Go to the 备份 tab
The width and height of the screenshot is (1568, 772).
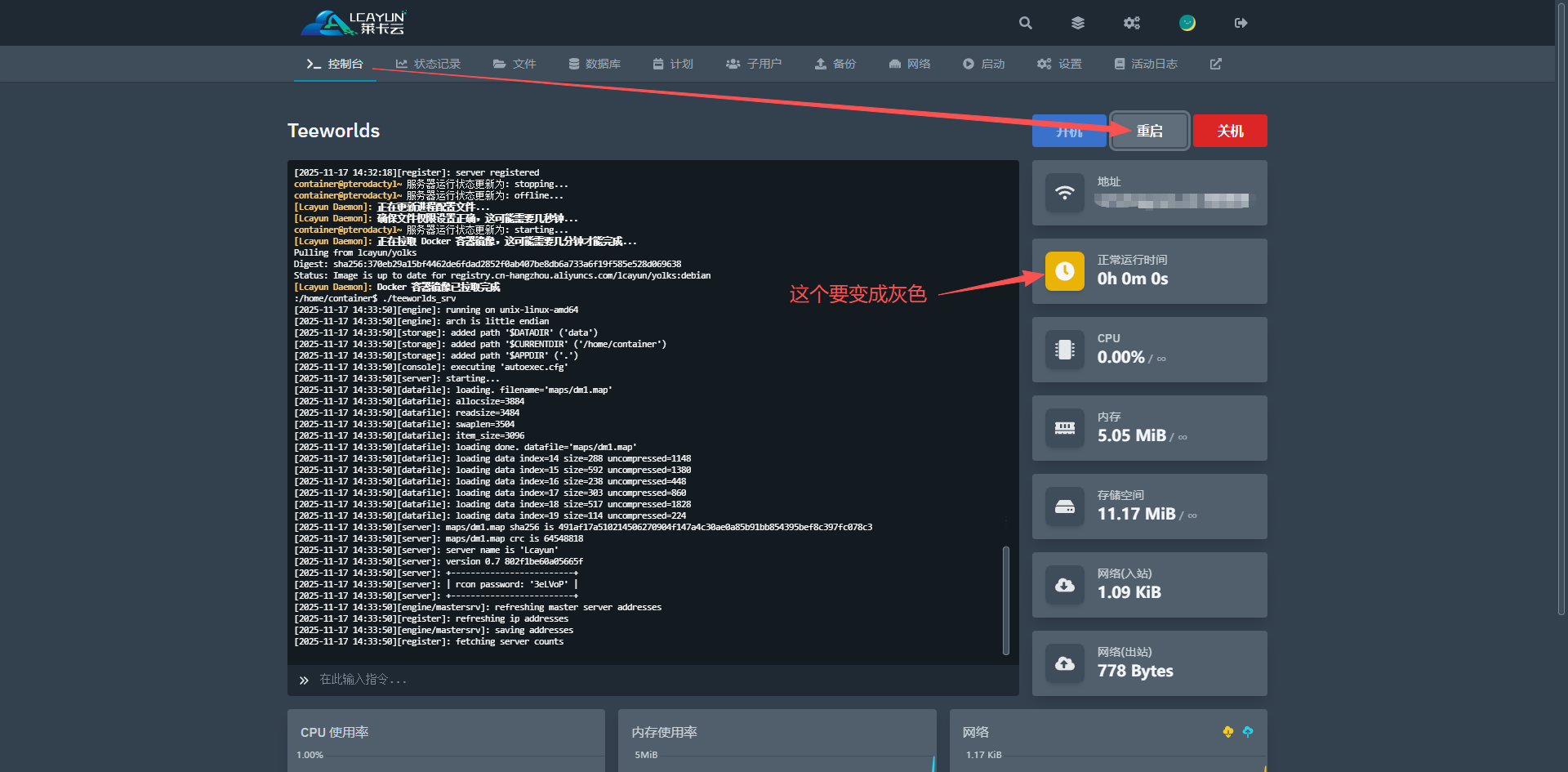pos(835,64)
